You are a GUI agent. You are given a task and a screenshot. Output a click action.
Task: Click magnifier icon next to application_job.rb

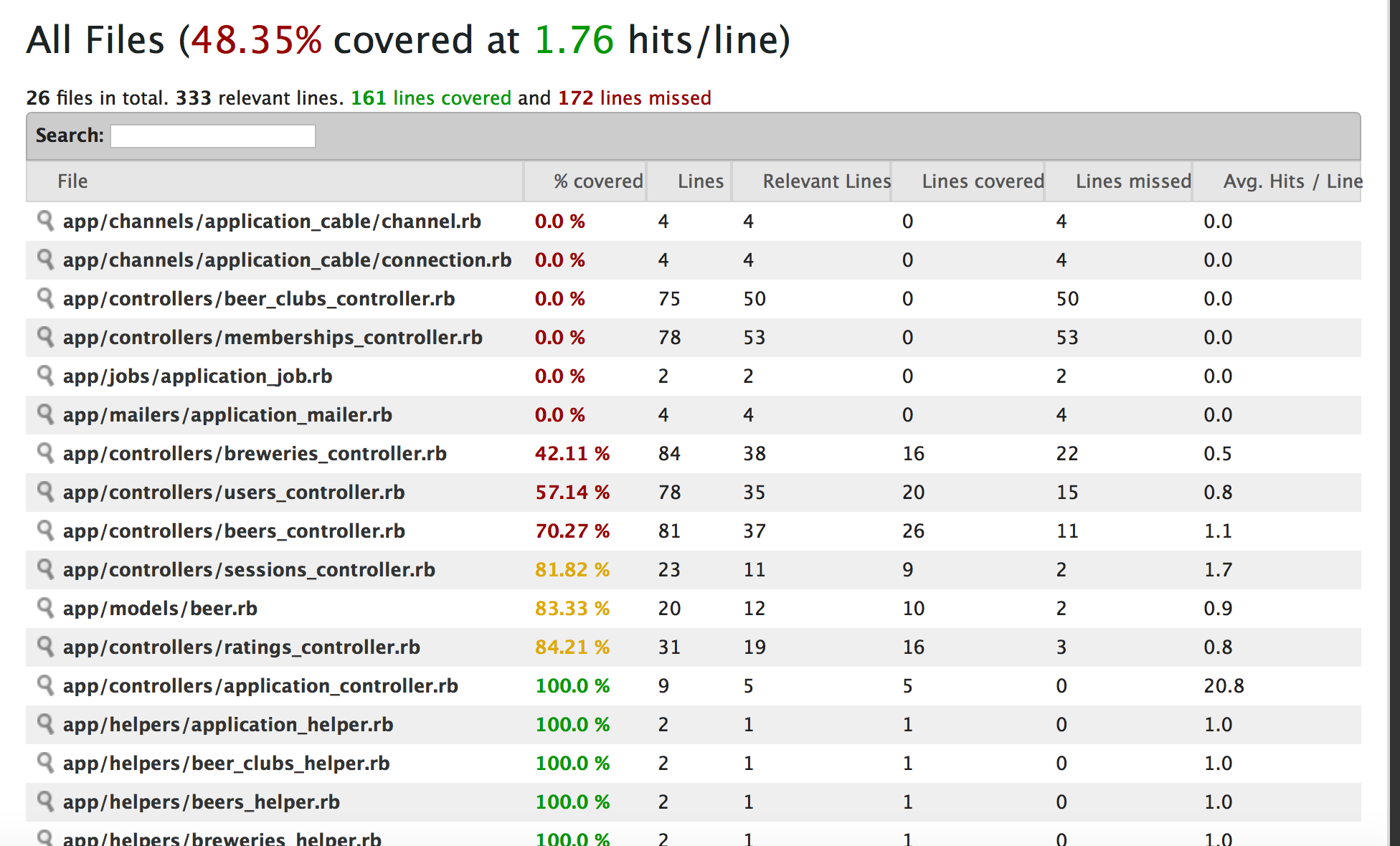point(45,376)
